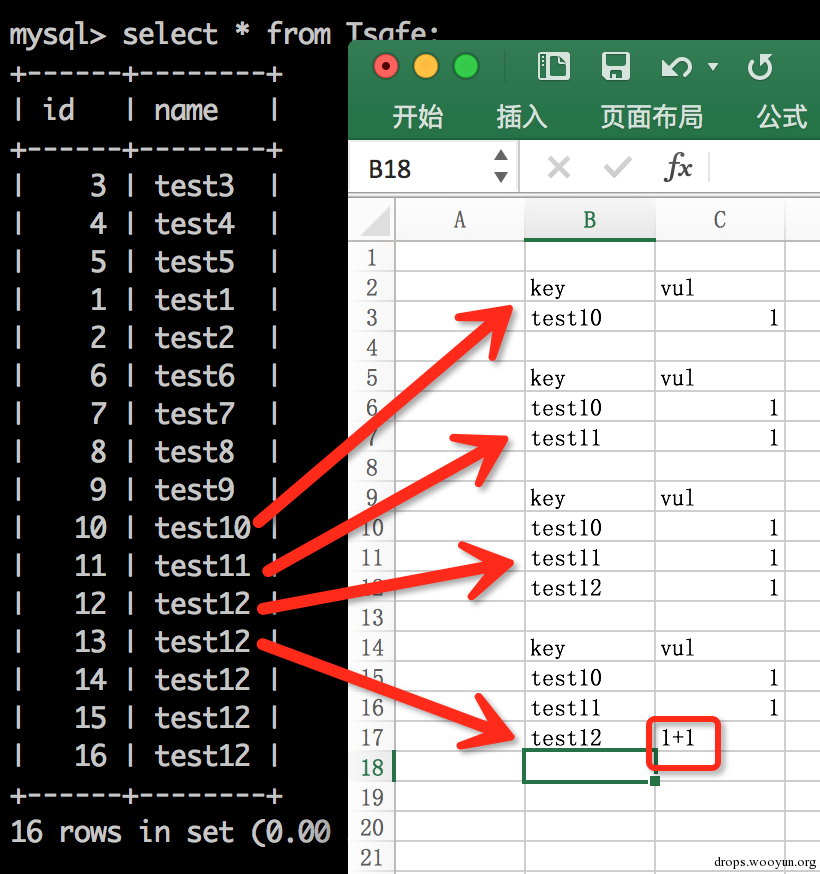The image size is (820, 874).
Task: Click the Undo arrow icon
Action: click(676, 67)
